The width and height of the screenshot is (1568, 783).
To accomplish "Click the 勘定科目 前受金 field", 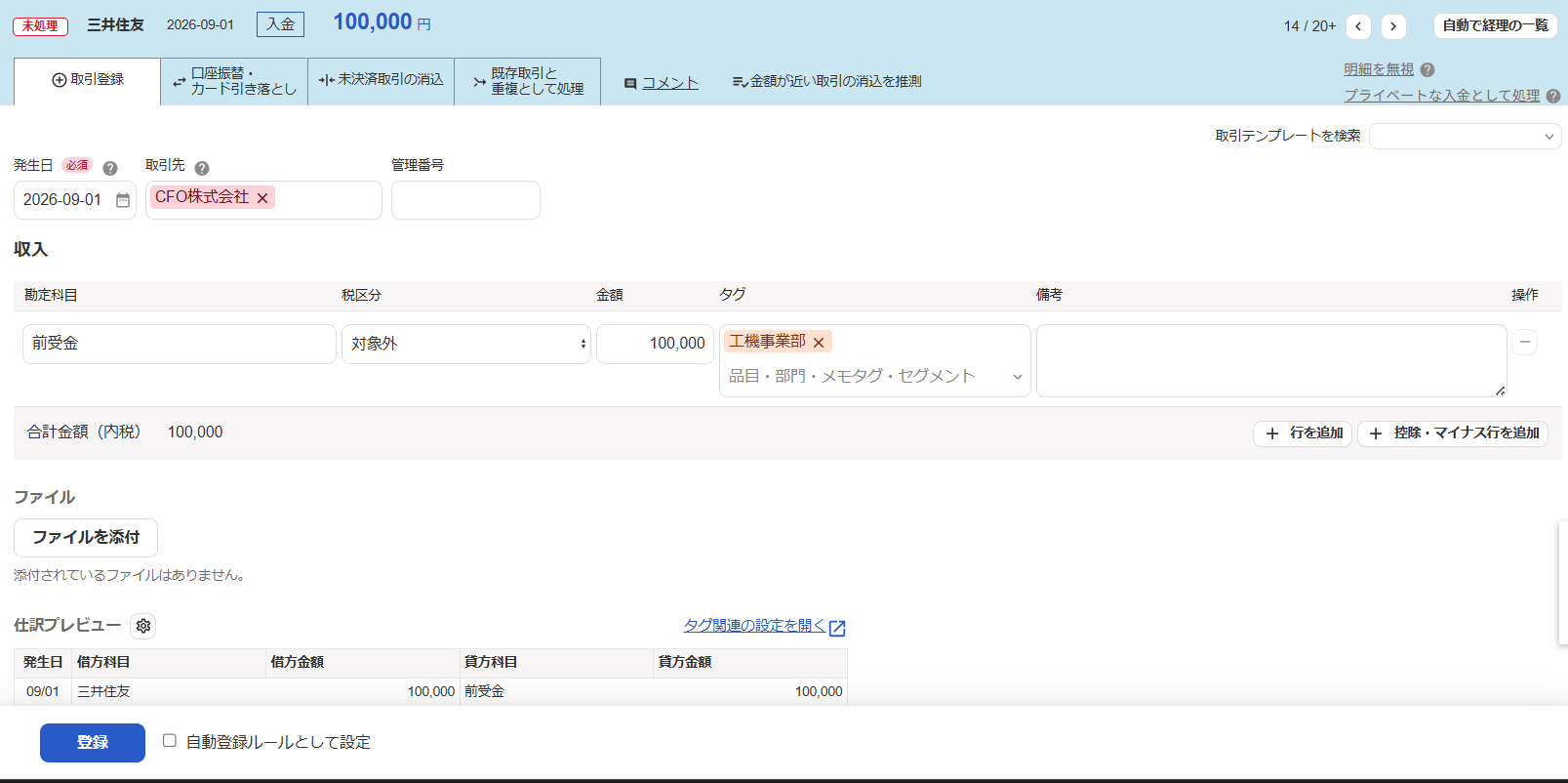I will [x=180, y=344].
